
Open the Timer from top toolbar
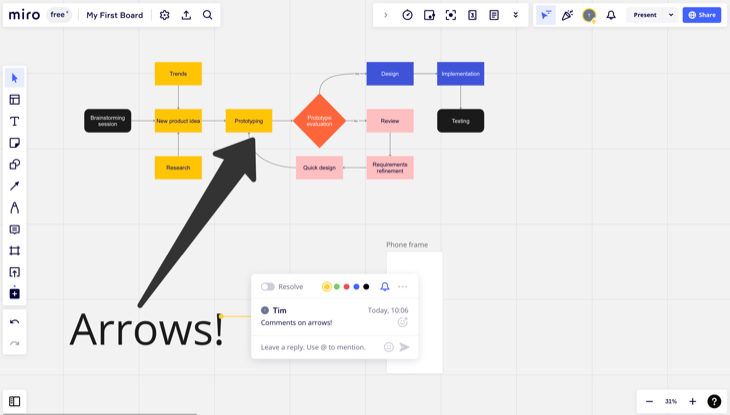coord(407,15)
